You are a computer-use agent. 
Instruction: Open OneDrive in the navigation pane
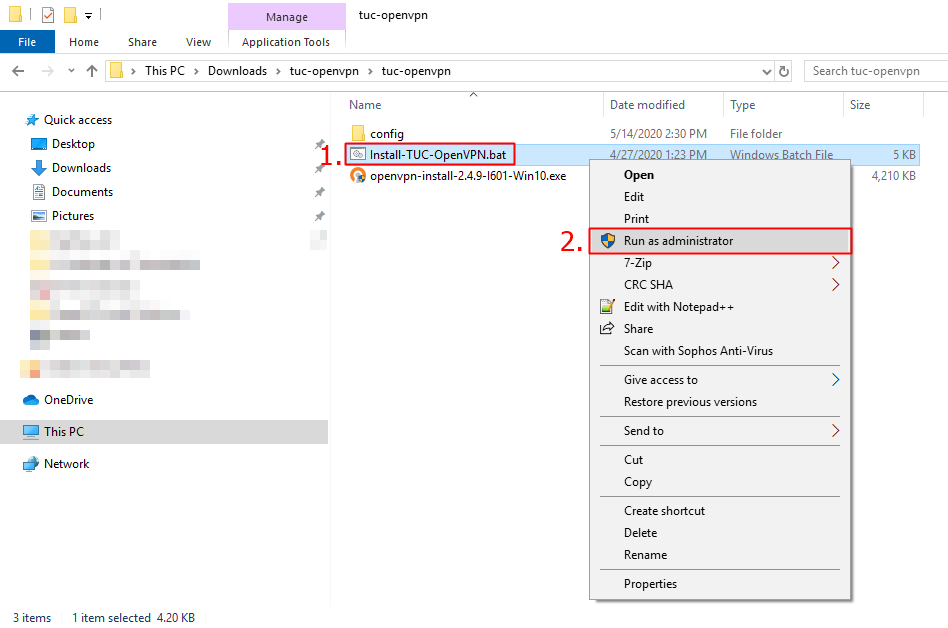coord(68,400)
